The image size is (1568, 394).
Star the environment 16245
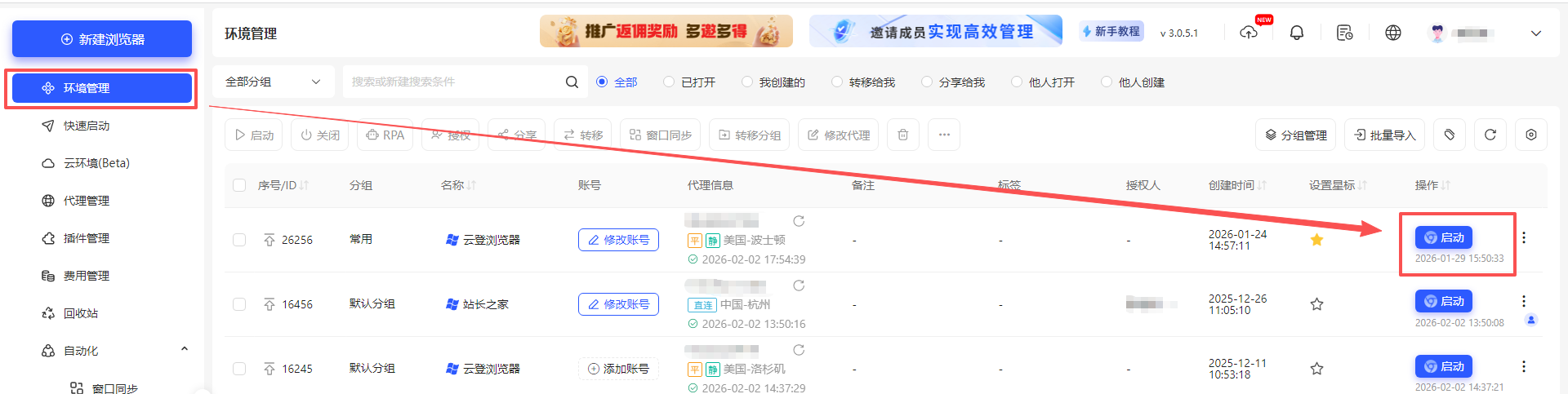(x=1316, y=369)
